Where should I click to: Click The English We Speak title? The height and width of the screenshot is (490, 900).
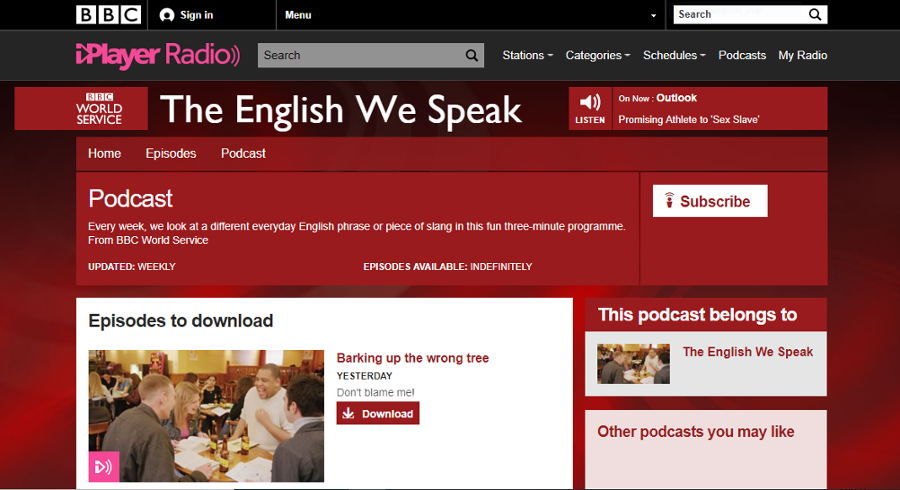point(341,110)
